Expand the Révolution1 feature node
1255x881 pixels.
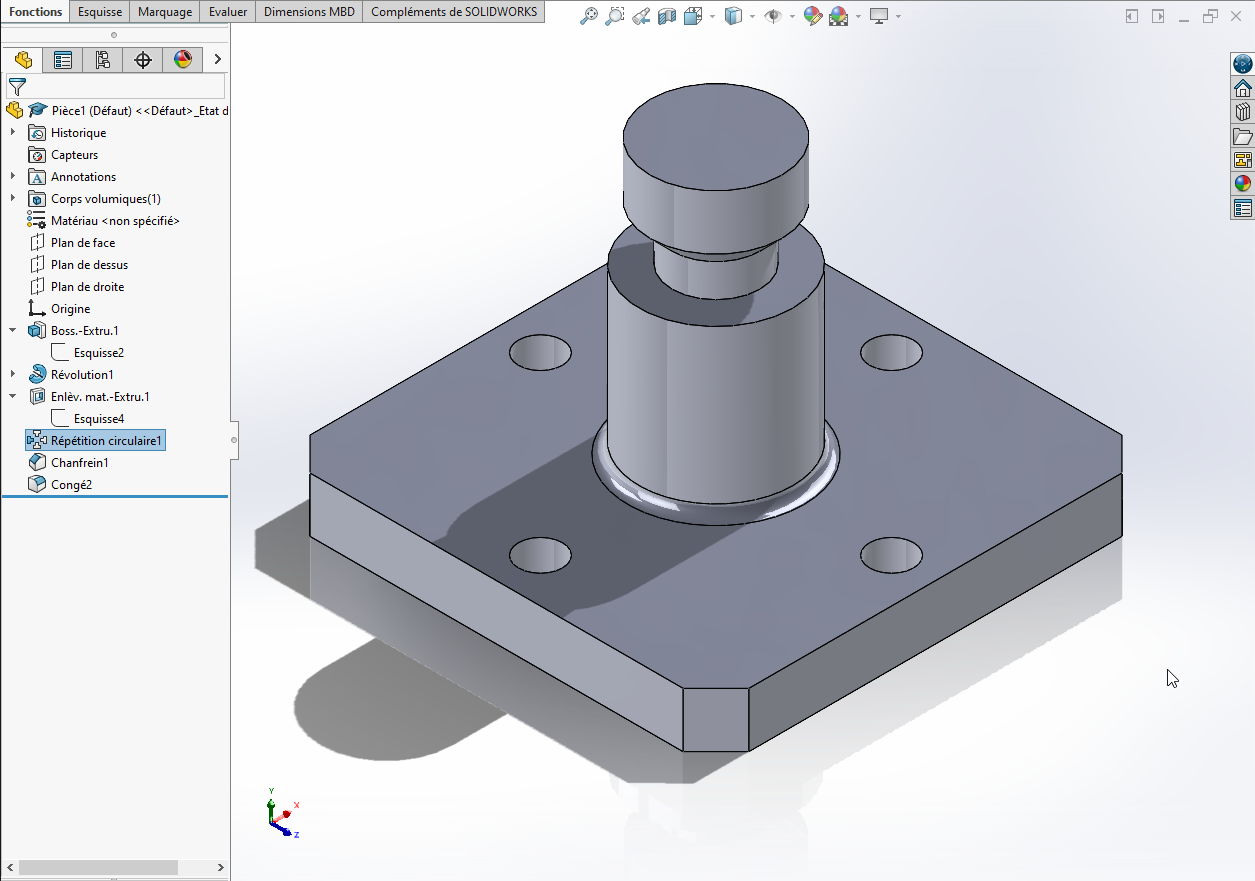[13, 375]
